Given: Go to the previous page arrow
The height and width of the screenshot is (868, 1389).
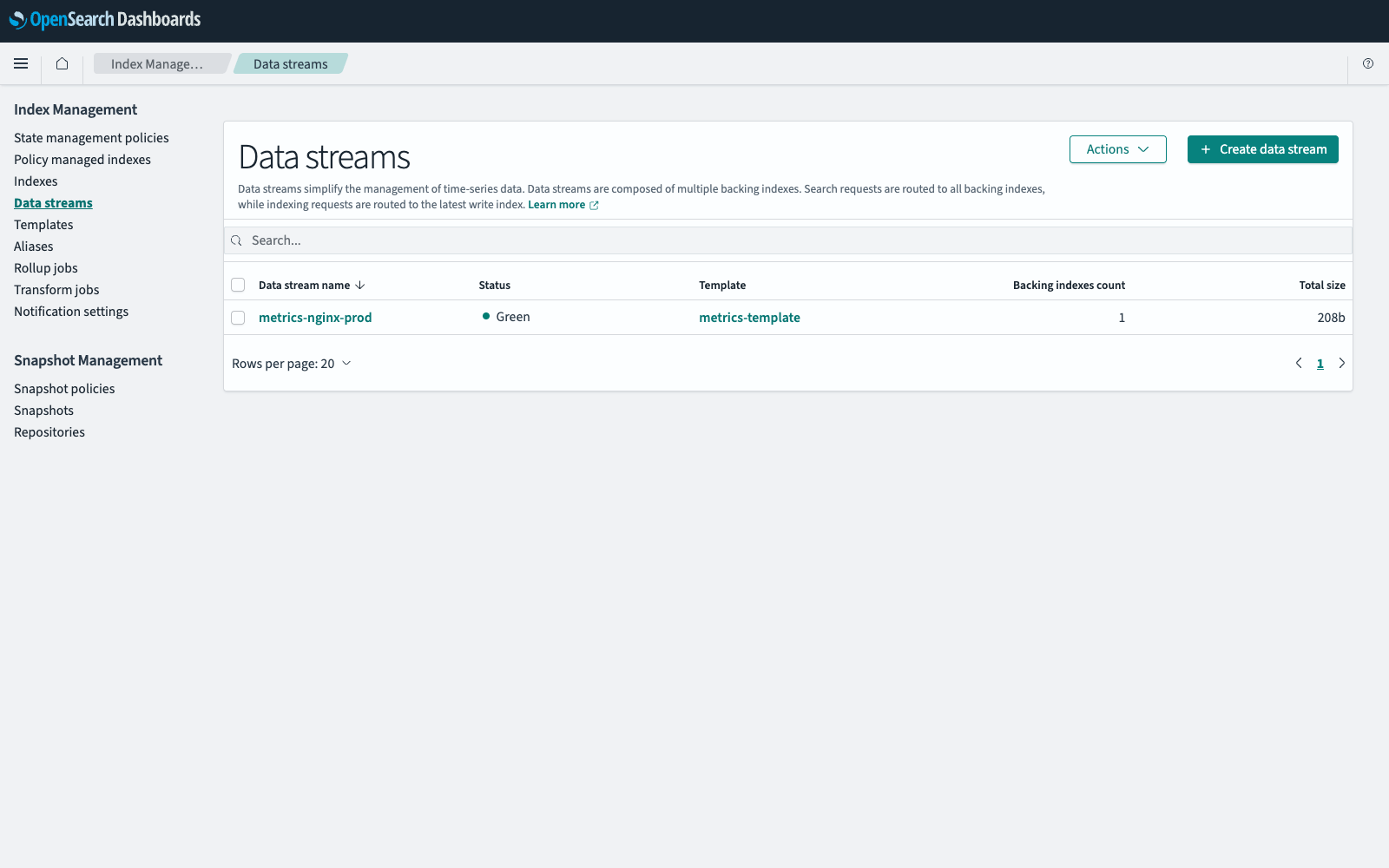Looking at the screenshot, I should (x=1299, y=363).
